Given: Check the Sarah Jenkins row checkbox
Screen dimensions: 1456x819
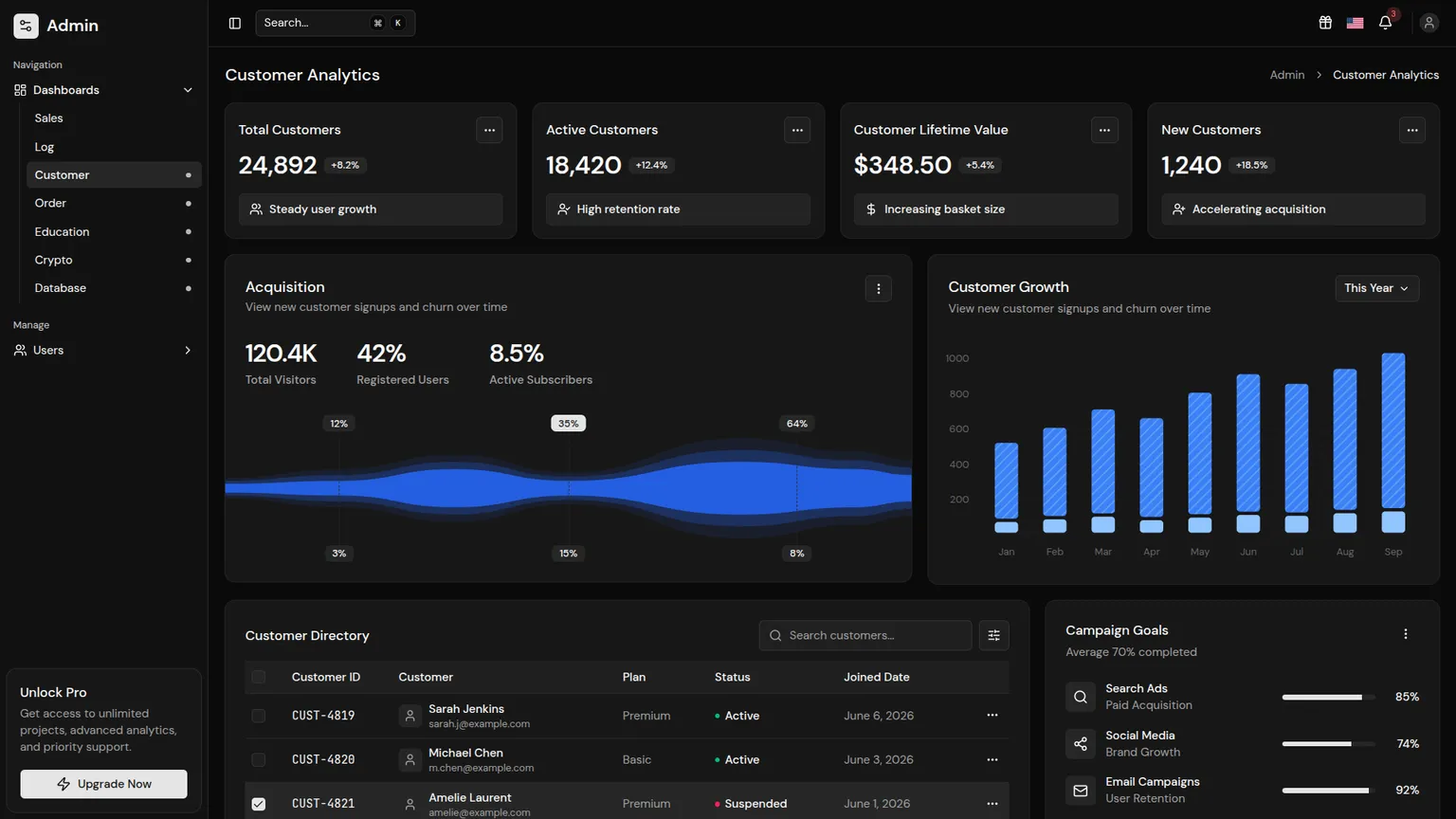Looking at the screenshot, I should tap(258, 716).
